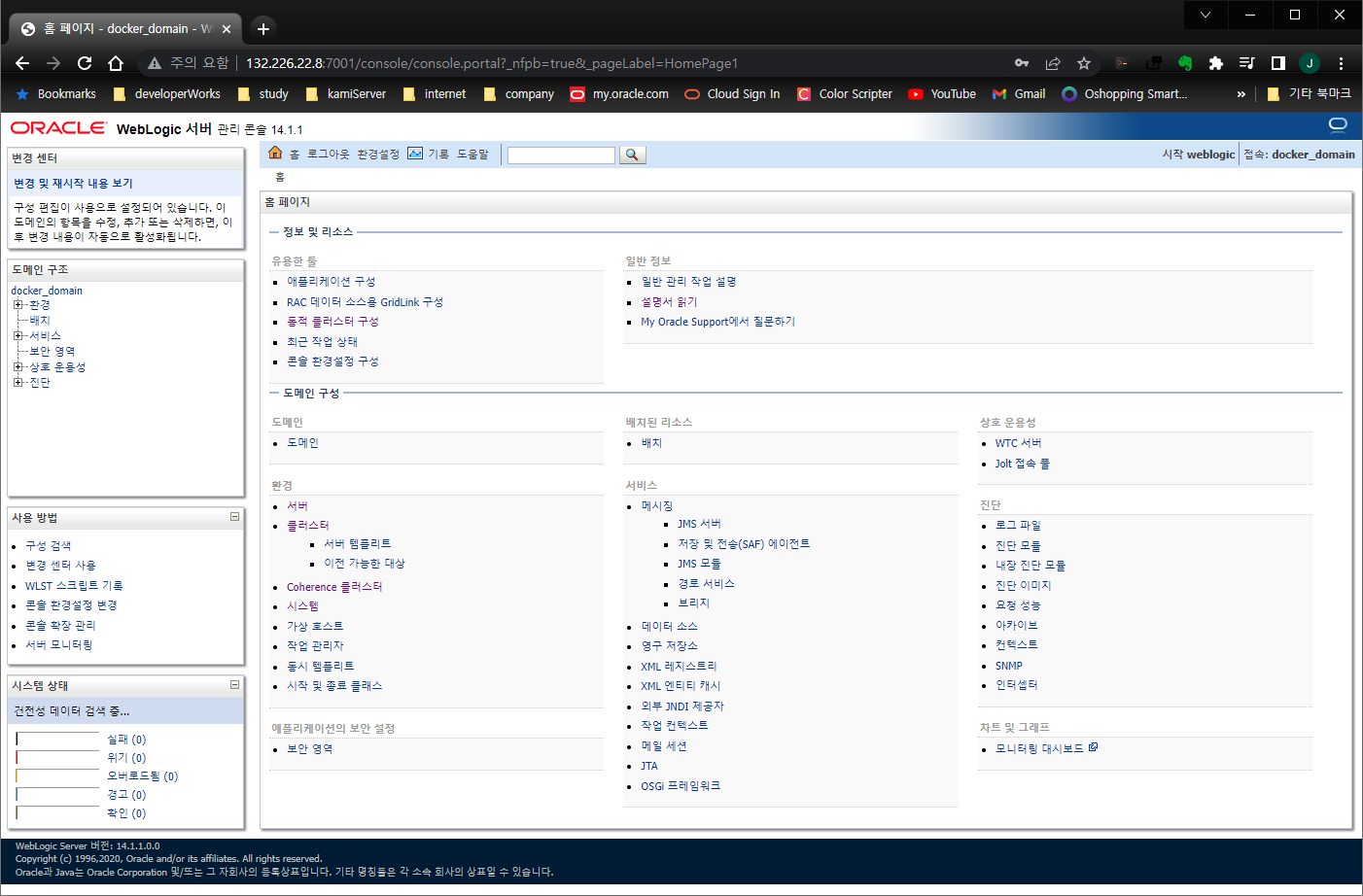Expand the 진단 tree node

(x=17, y=383)
